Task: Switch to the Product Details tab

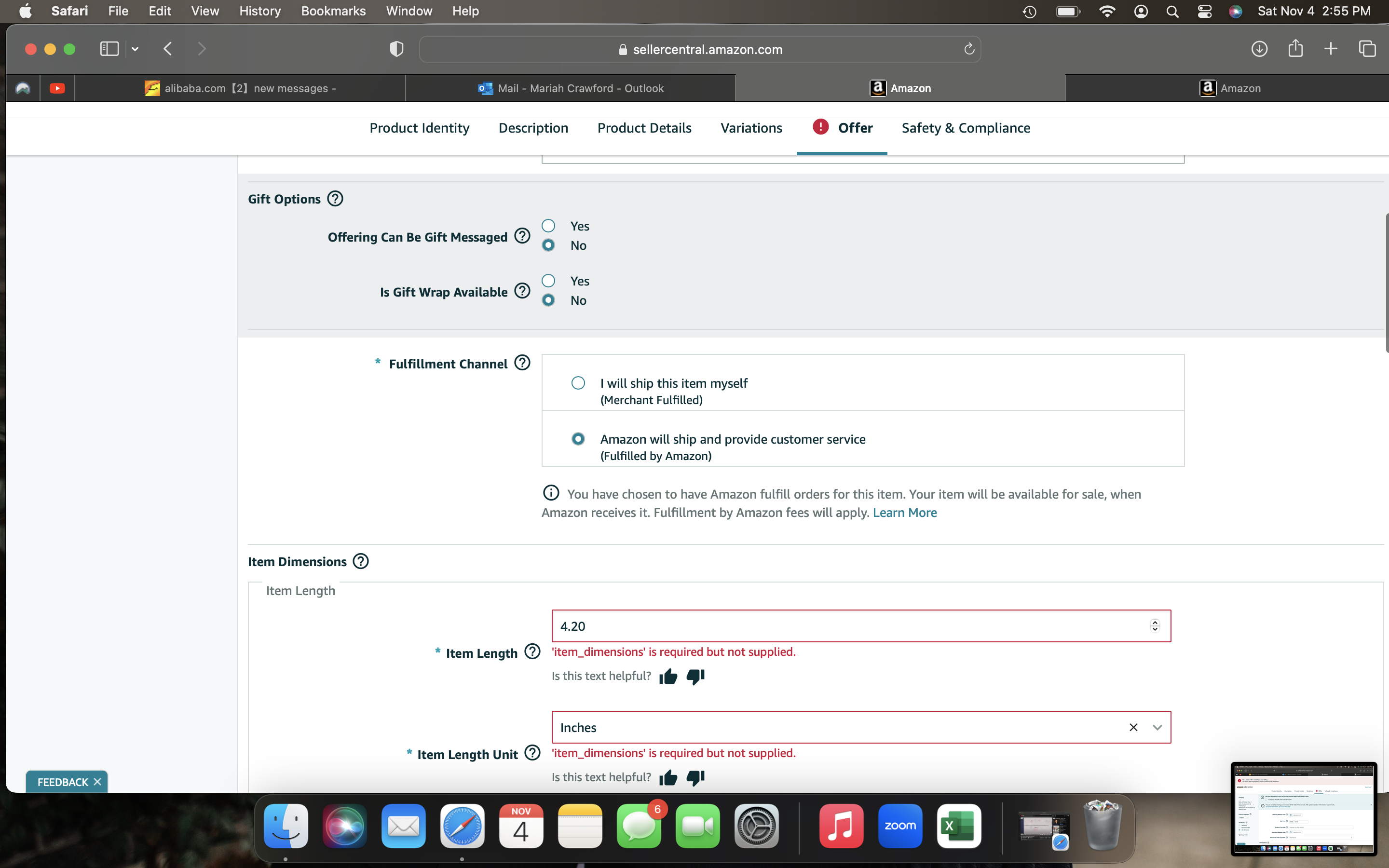Action: (644, 128)
